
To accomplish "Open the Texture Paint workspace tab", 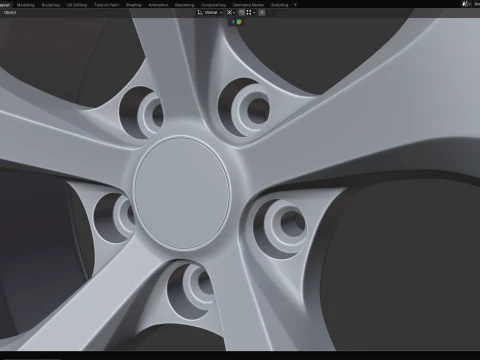I will click(106, 5).
